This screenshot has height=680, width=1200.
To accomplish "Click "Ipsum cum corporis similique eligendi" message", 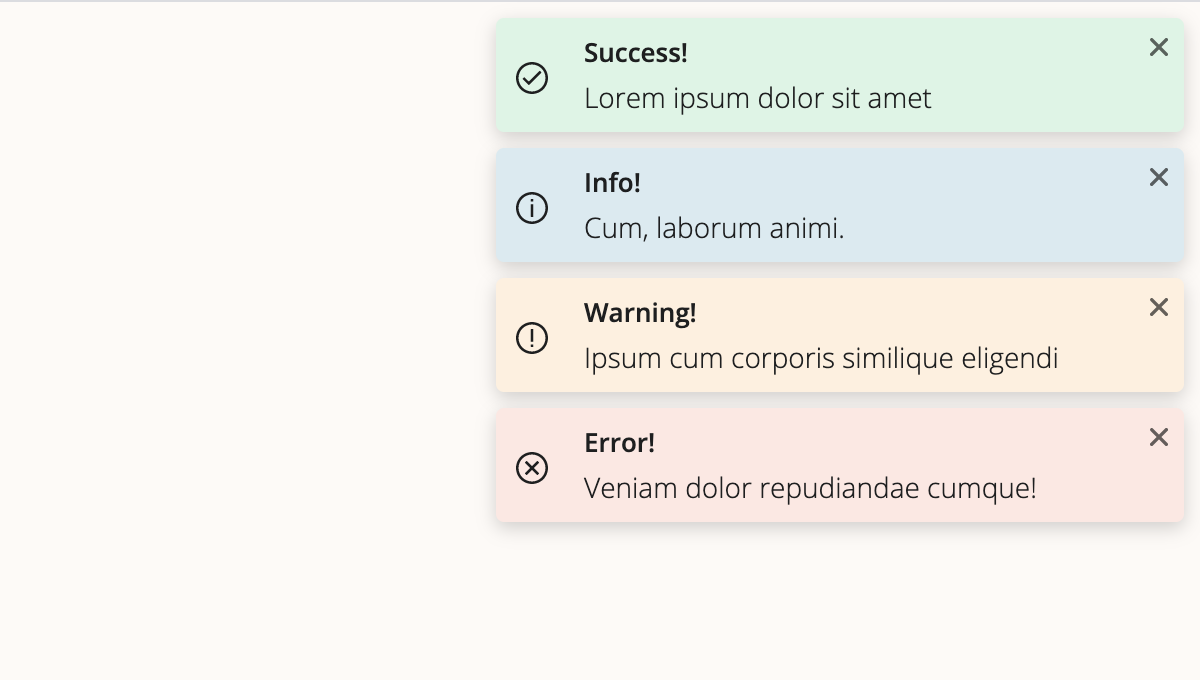I will tap(821, 359).
